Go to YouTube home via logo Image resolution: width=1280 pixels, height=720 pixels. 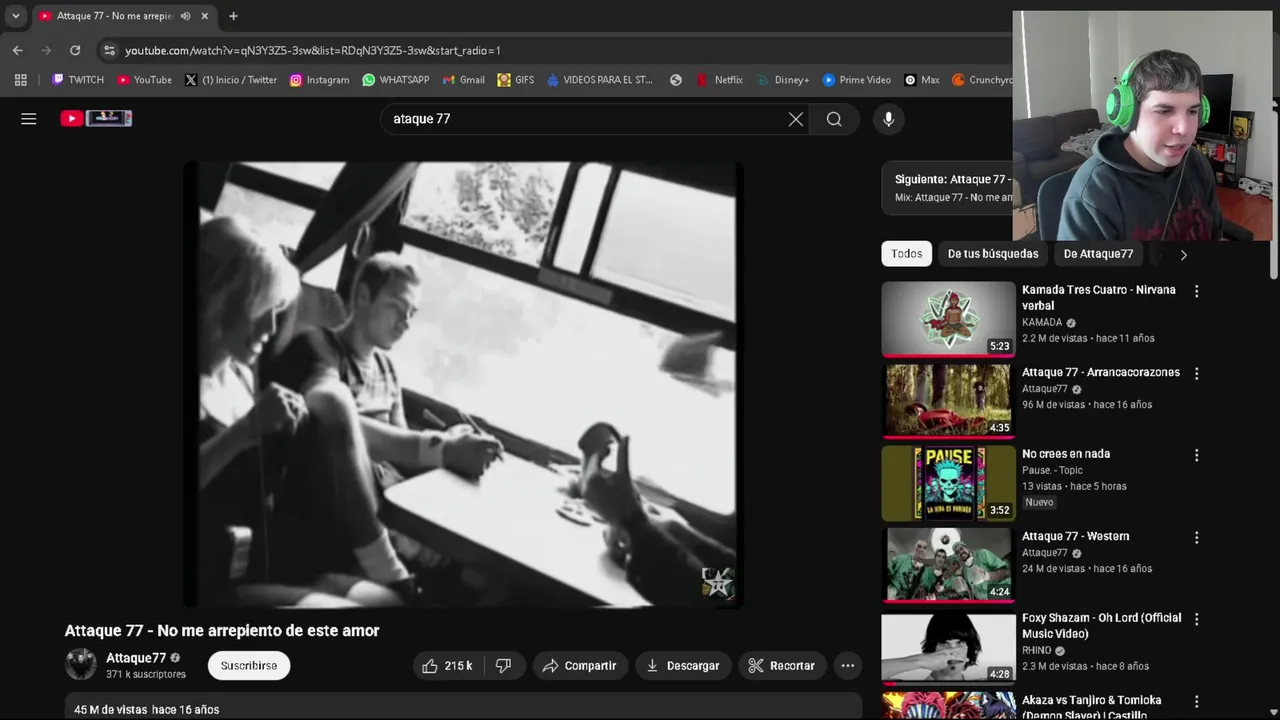pos(96,118)
